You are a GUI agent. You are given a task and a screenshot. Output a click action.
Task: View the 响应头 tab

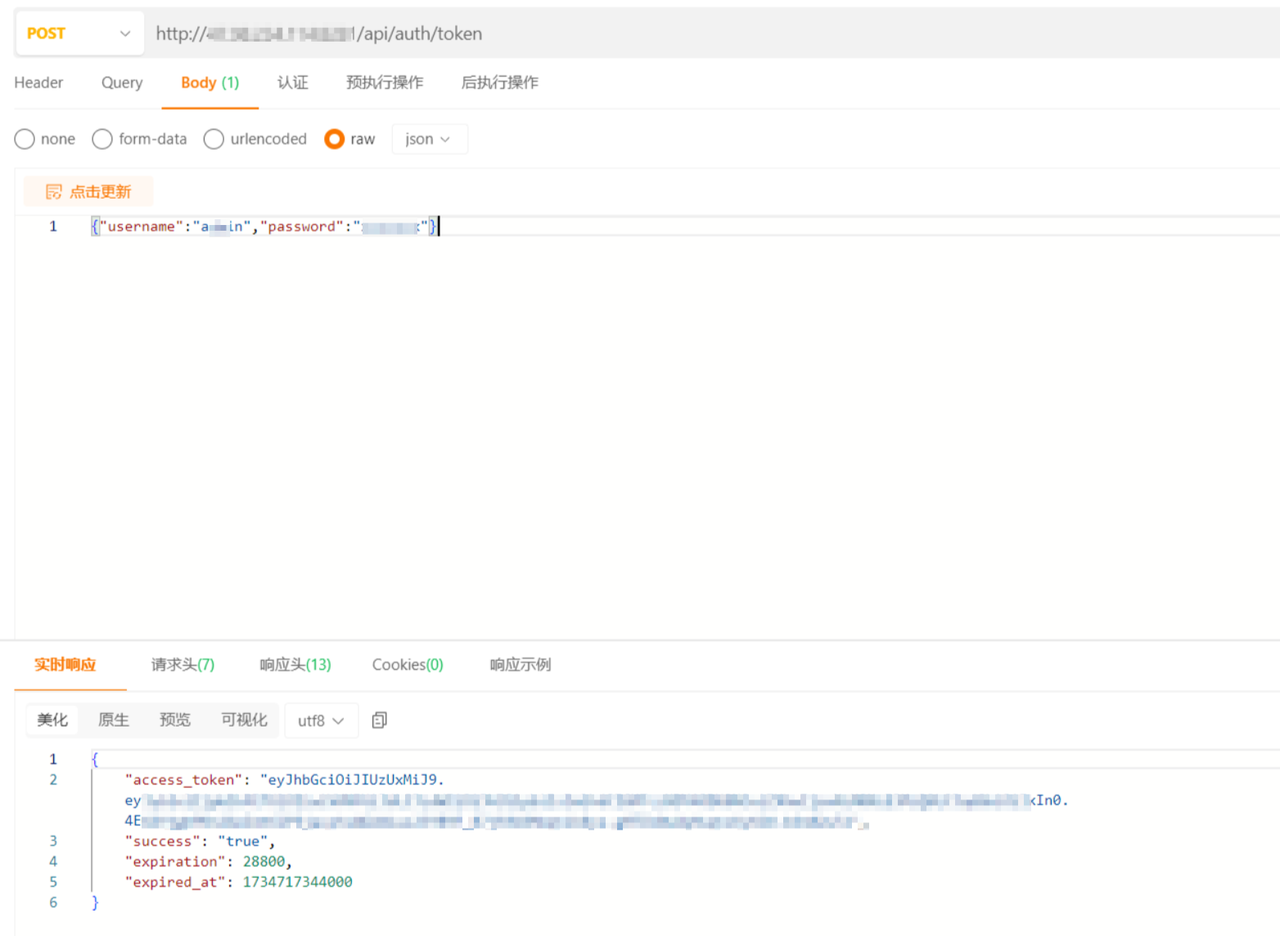[x=295, y=665]
